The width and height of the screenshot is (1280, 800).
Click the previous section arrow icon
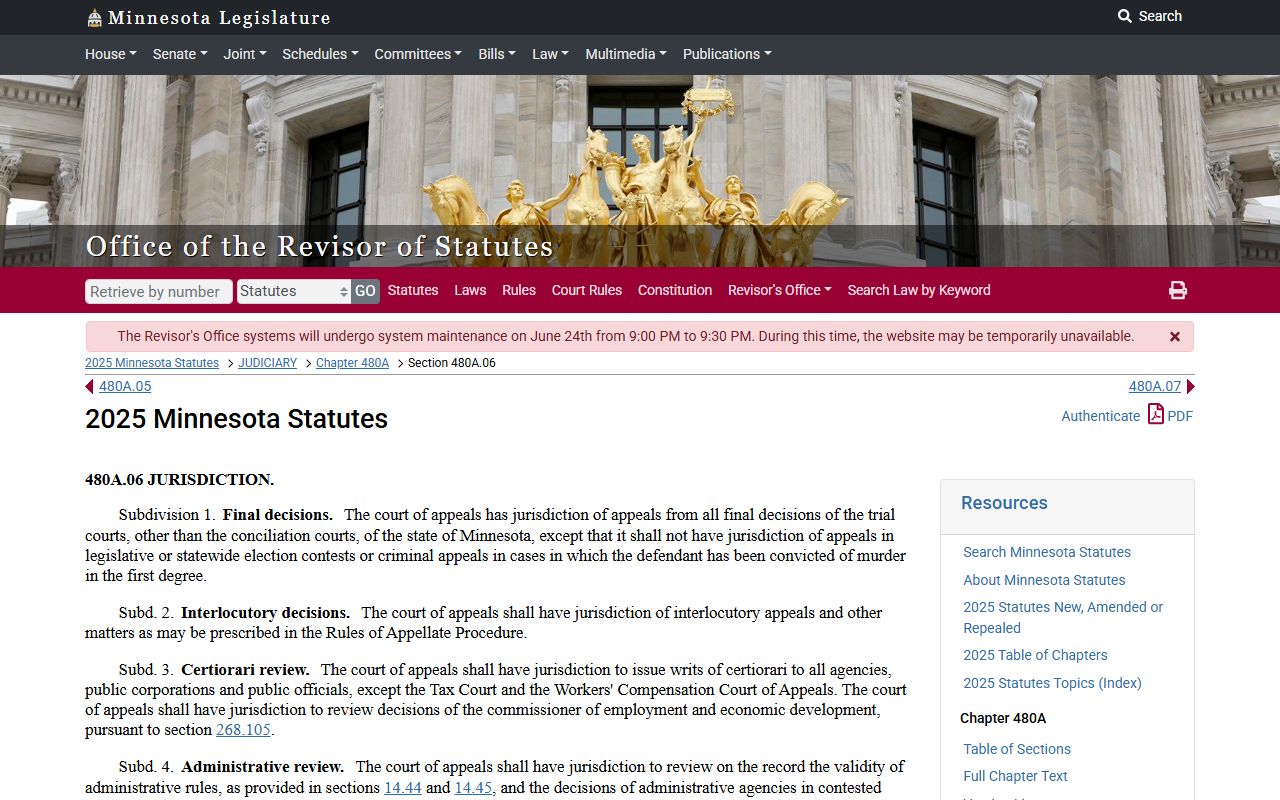coord(89,387)
